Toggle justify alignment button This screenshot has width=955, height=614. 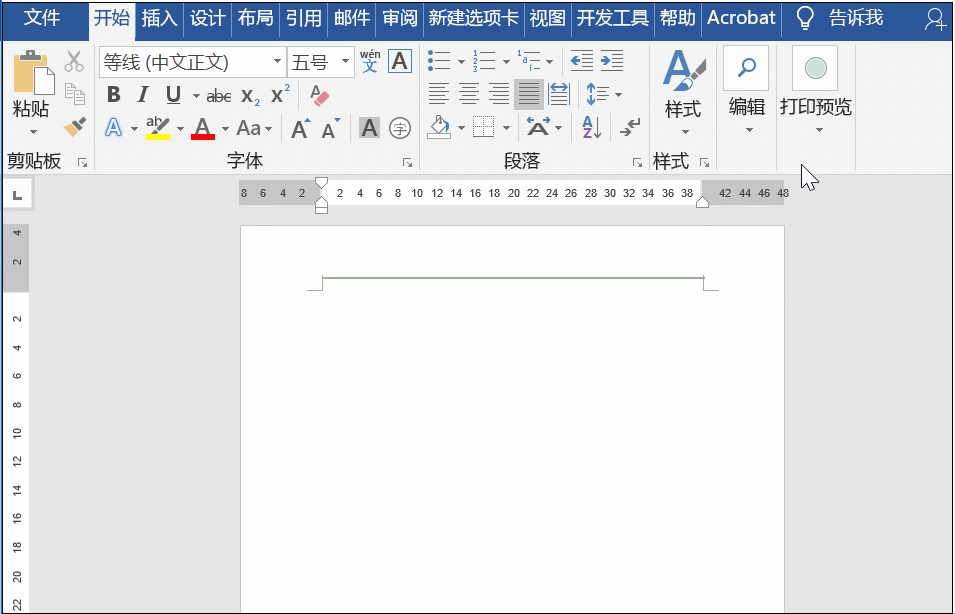coord(529,94)
